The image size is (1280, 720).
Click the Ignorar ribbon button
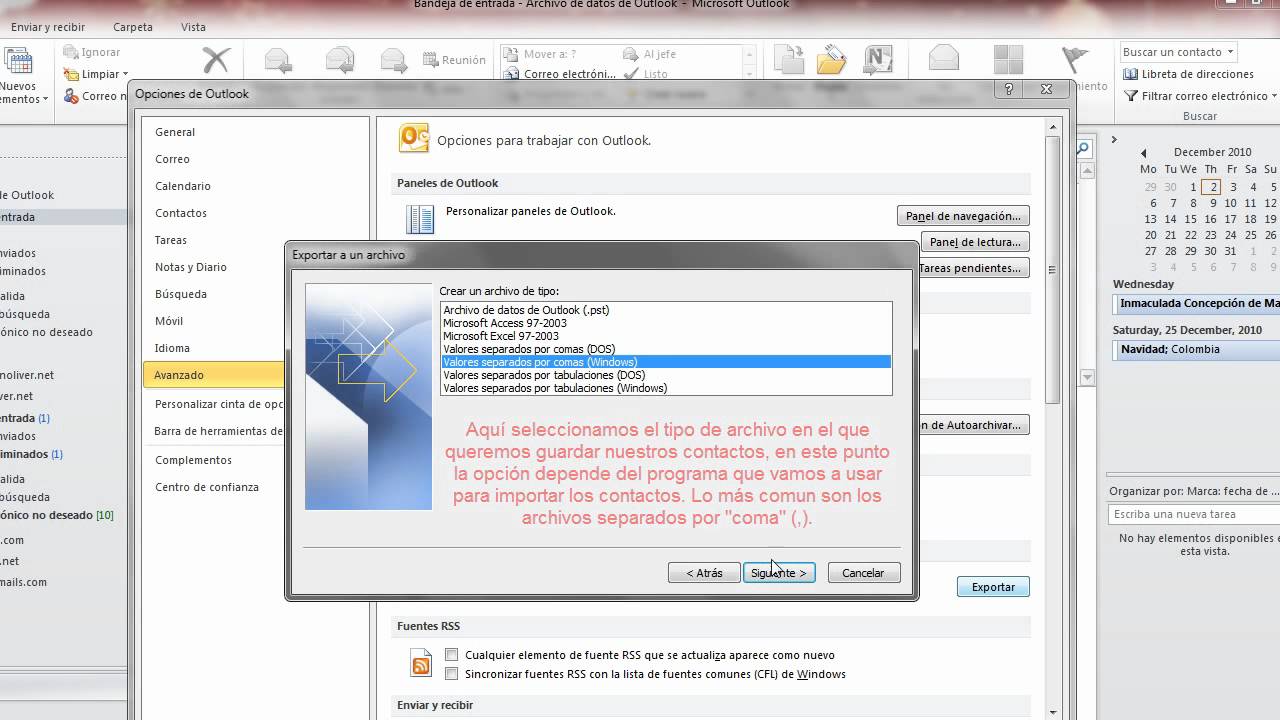click(x=92, y=52)
